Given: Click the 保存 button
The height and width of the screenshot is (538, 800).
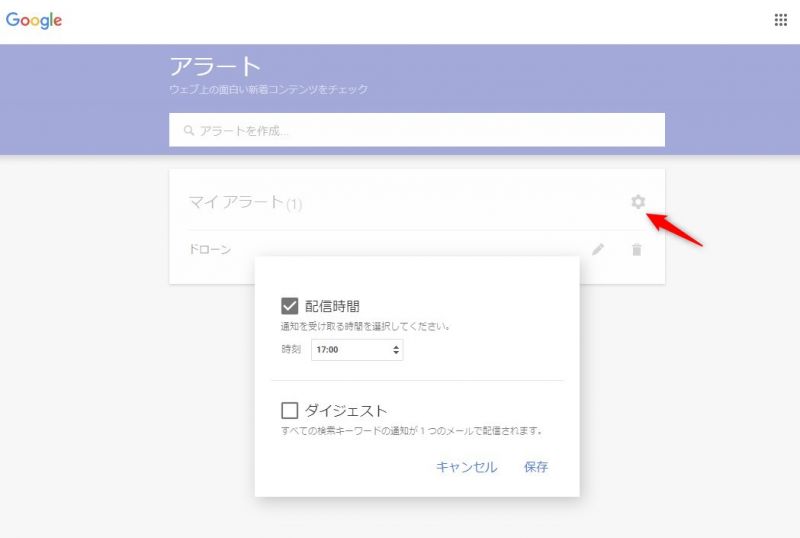Looking at the screenshot, I should click(536, 467).
